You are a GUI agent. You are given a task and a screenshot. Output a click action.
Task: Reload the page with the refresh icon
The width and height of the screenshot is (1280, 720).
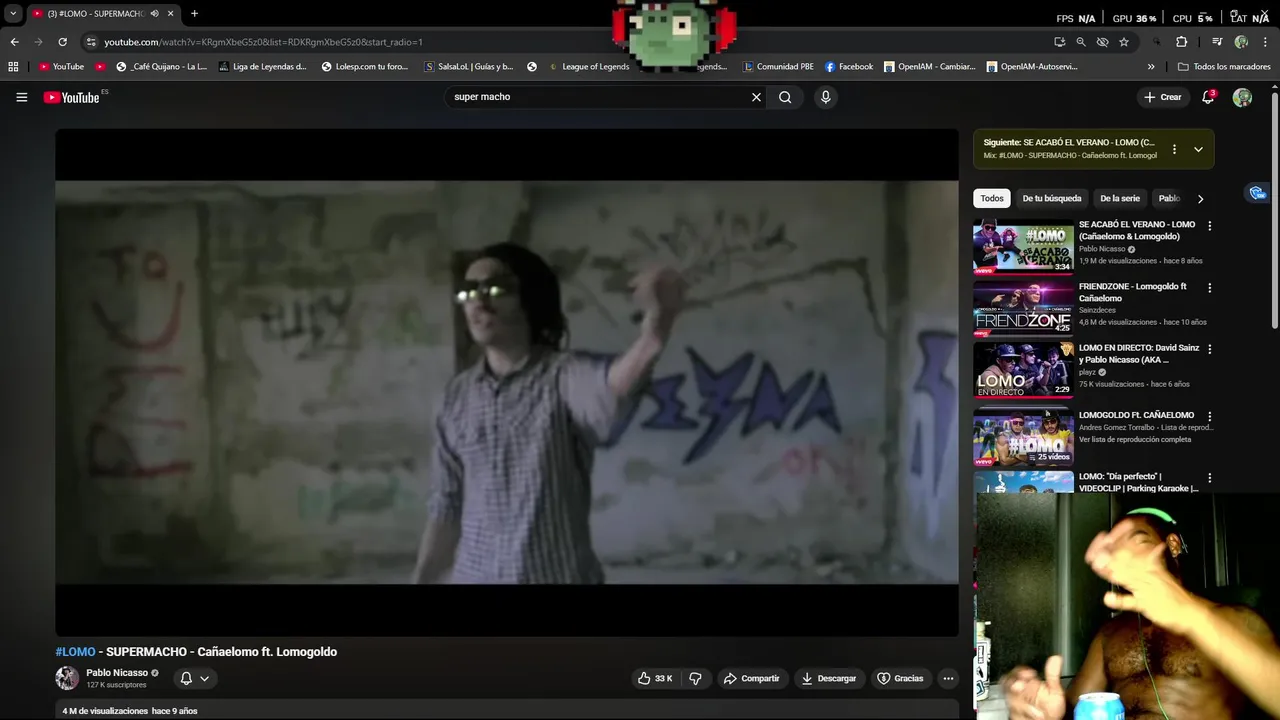62,42
